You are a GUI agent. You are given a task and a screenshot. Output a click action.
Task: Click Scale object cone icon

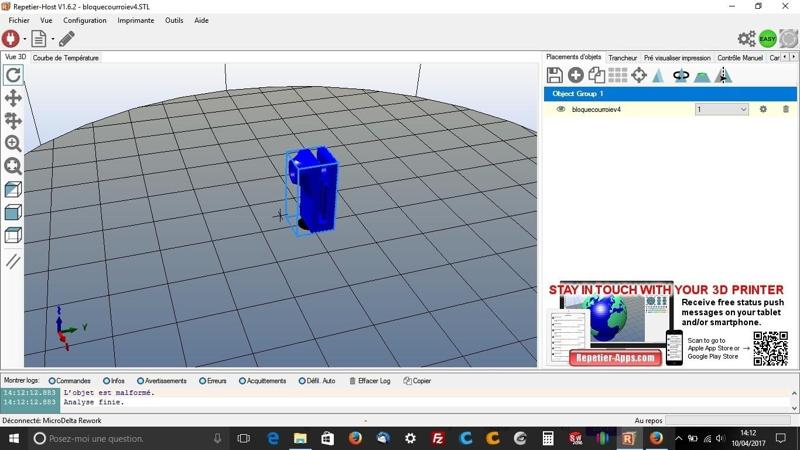pos(658,76)
